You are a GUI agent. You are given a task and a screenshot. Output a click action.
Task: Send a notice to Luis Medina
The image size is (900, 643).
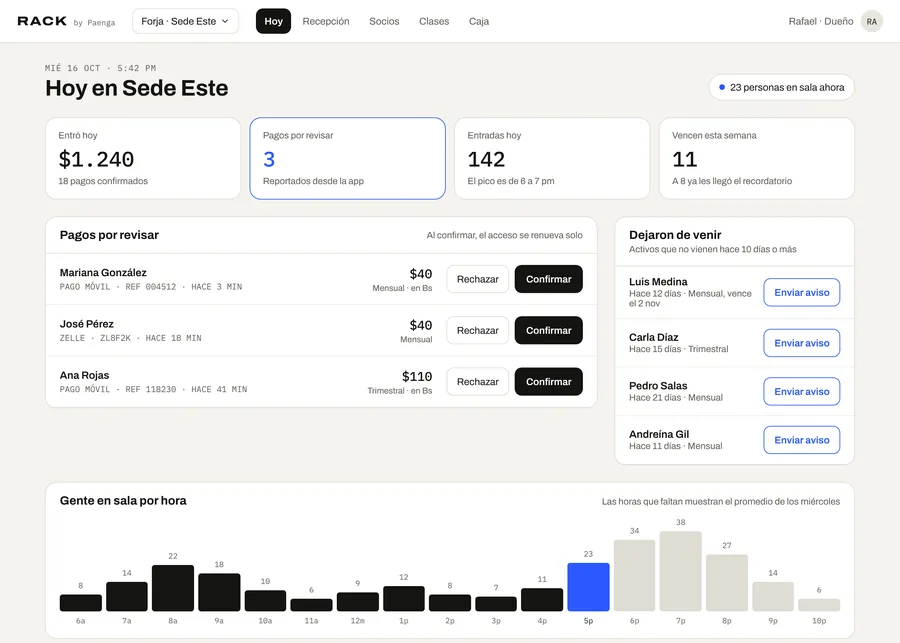point(801,292)
